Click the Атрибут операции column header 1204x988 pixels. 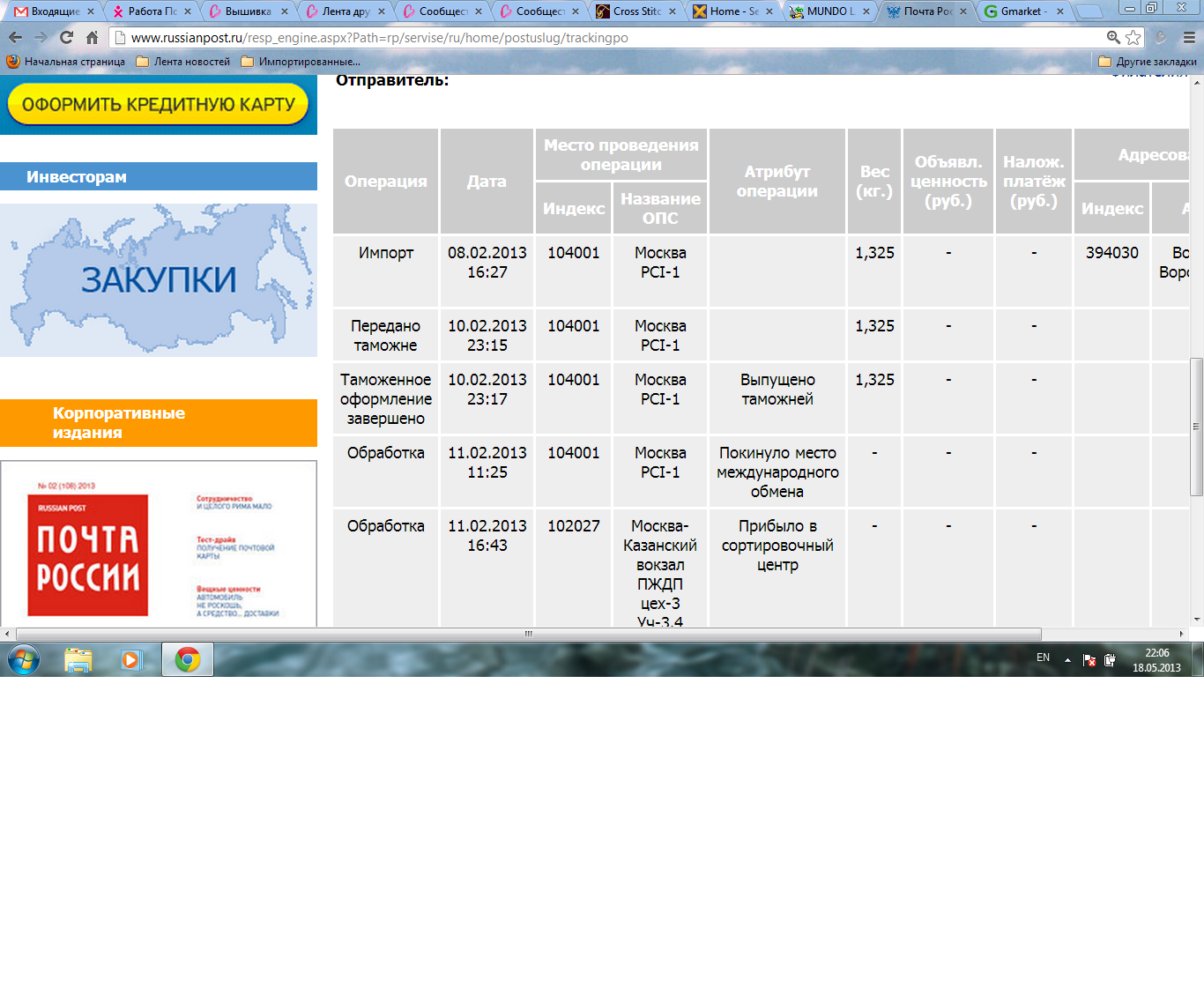point(777,182)
